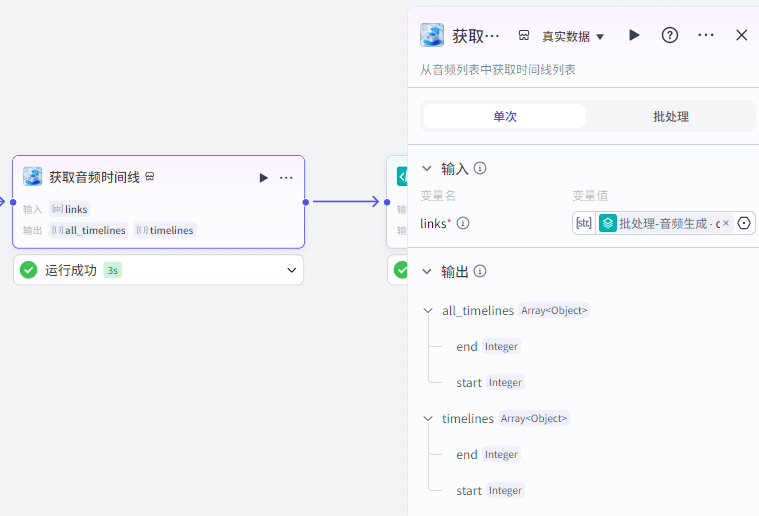This screenshot has width=759, height=516.
Task: Click the teal code icon on the next node
Action: pyautogui.click(x=402, y=176)
